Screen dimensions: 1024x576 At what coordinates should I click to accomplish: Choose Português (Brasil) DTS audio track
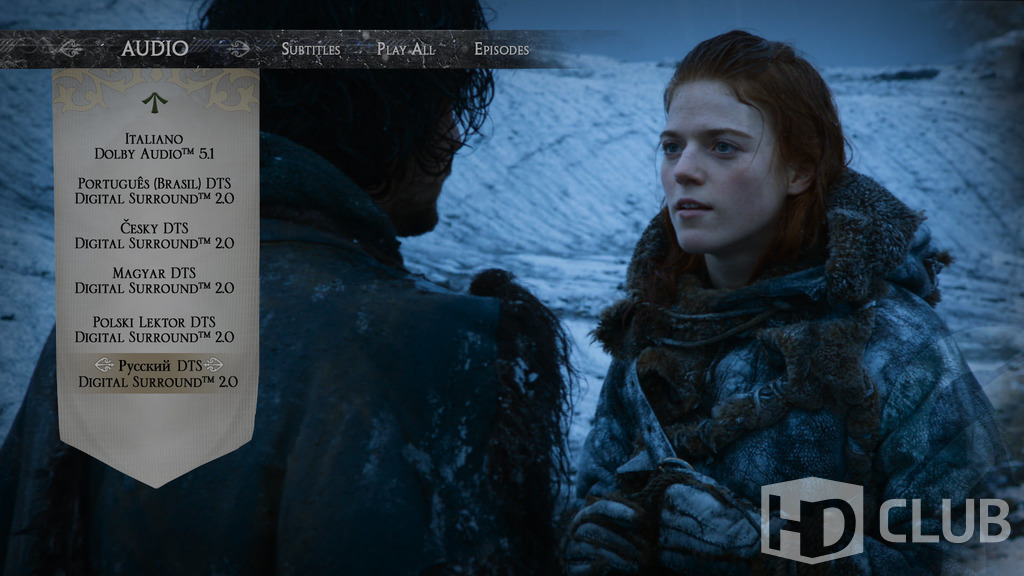click(154, 191)
